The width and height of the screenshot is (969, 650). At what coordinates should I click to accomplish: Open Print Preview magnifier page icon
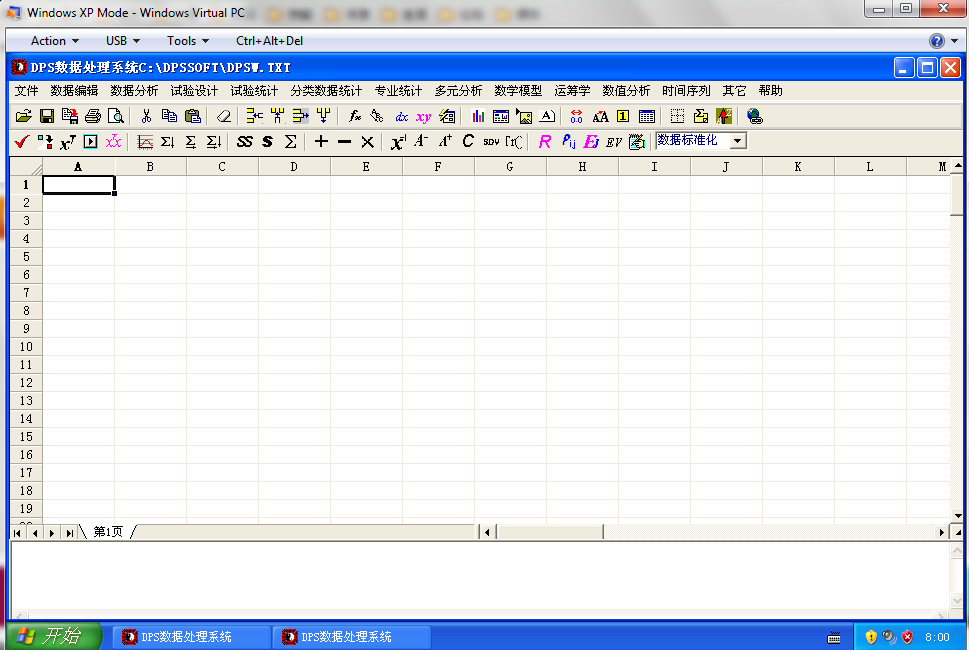click(x=116, y=116)
